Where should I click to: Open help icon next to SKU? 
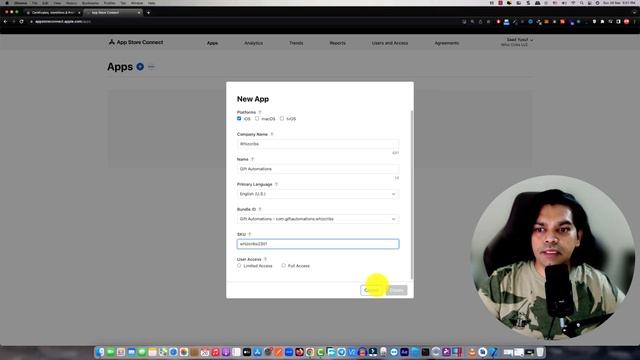point(249,234)
